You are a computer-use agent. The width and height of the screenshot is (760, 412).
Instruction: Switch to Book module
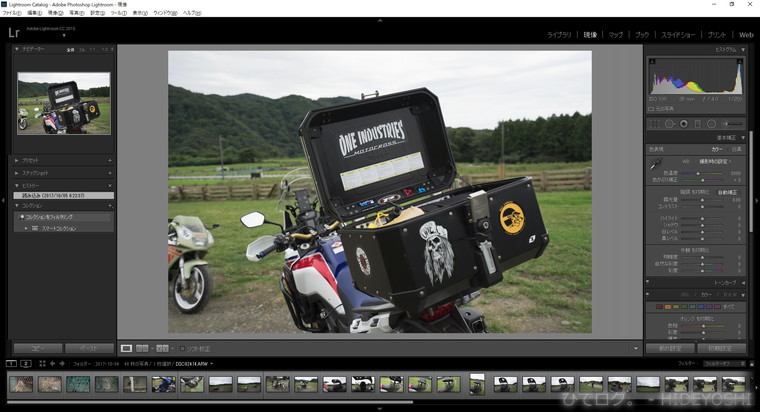tap(642, 35)
